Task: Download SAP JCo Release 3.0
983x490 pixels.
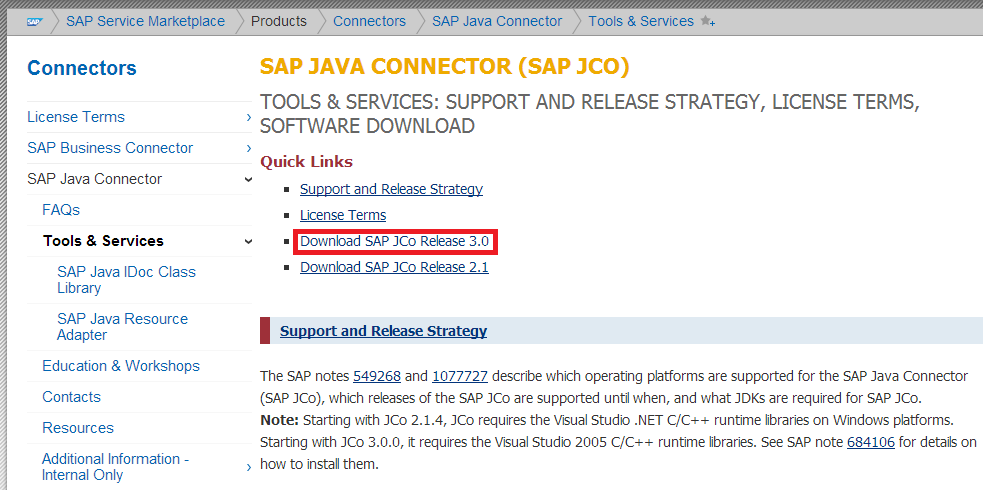Action: click(394, 241)
